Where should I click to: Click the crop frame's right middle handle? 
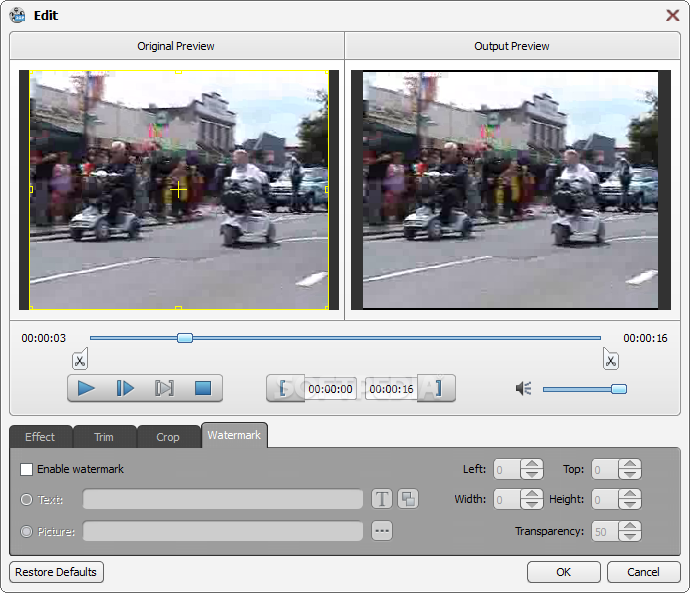click(327, 190)
